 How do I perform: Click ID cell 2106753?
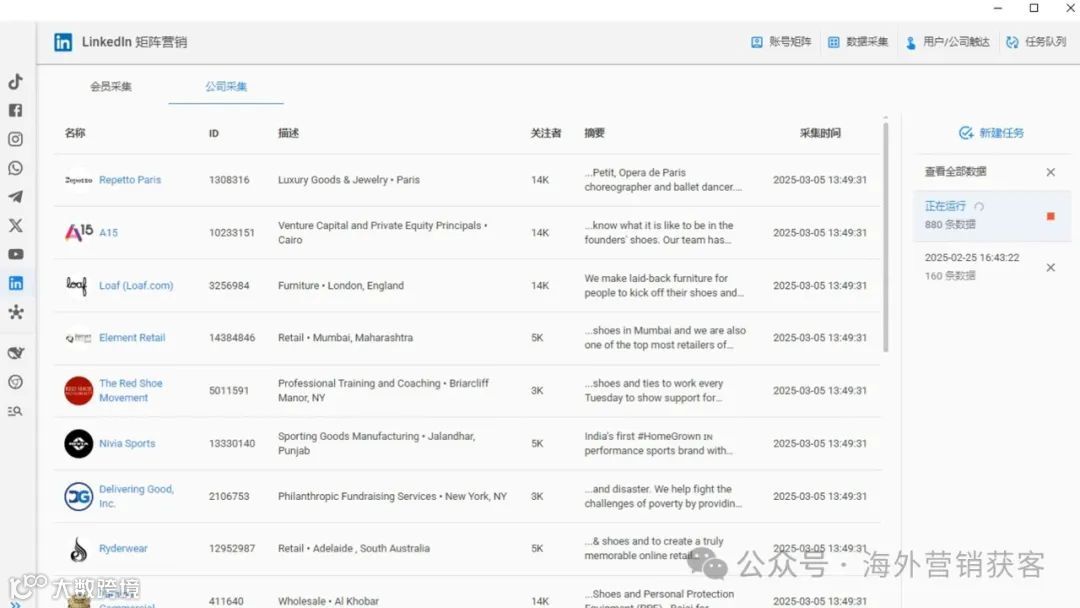point(229,496)
